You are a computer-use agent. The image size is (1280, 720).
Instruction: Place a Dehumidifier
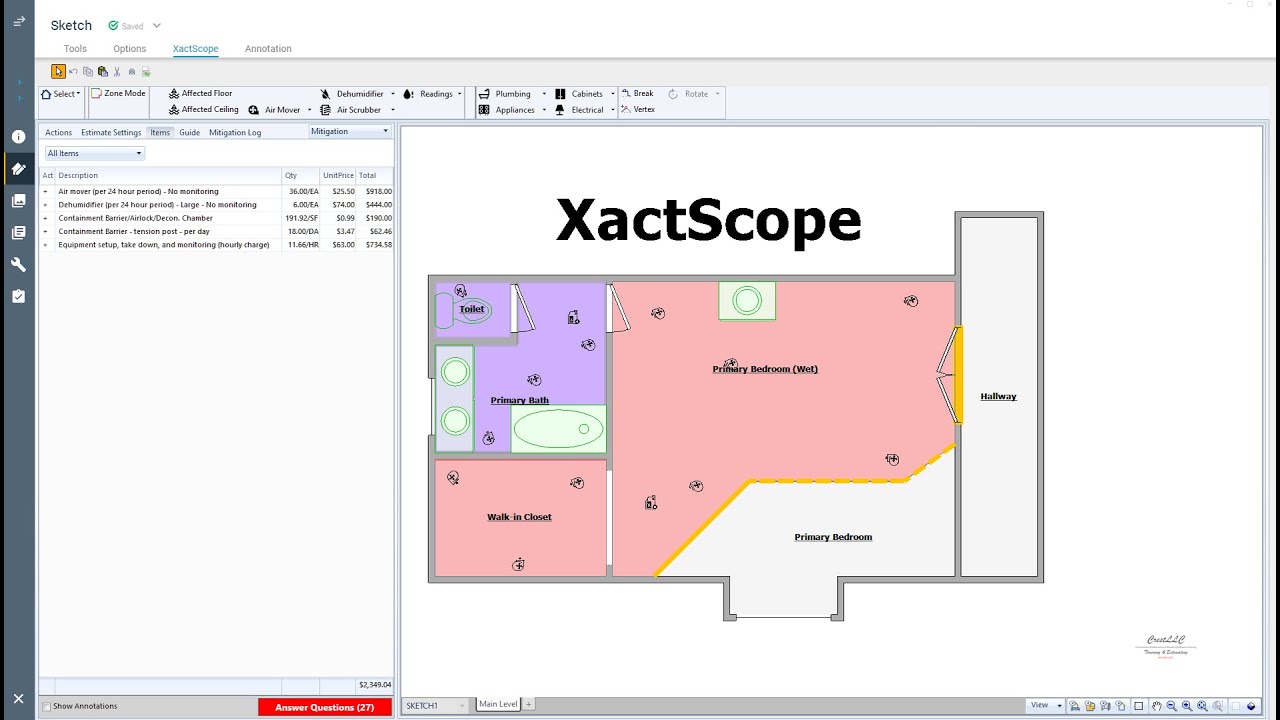point(352,94)
